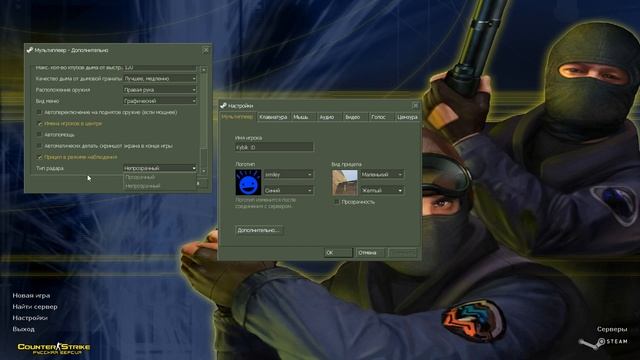The width and height of the screenshot is (640, 360).
Task: Switch to the 'Мультиплеер' tab
Action: (237, 117)
